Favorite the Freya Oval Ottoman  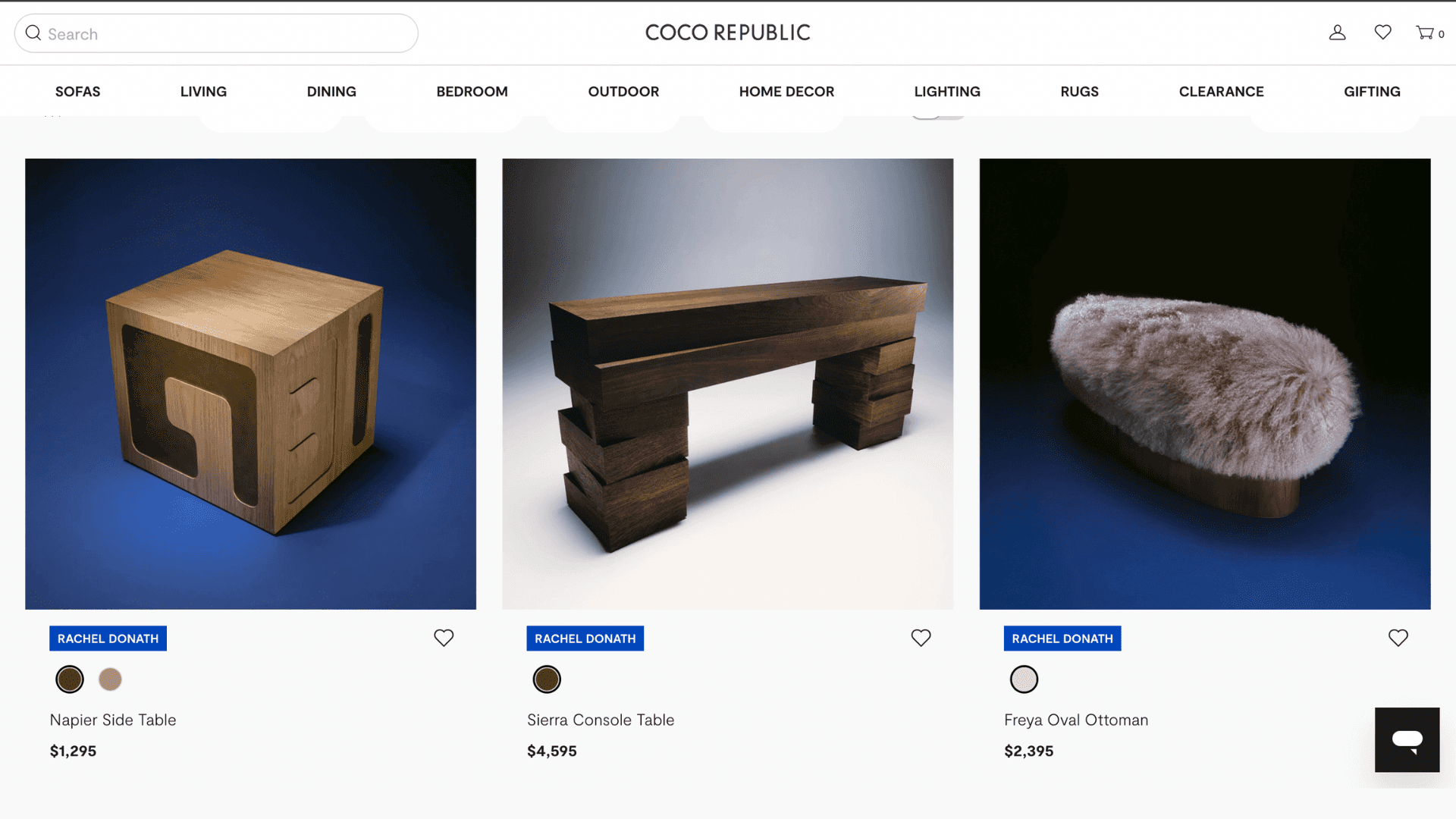(1398, 638)
